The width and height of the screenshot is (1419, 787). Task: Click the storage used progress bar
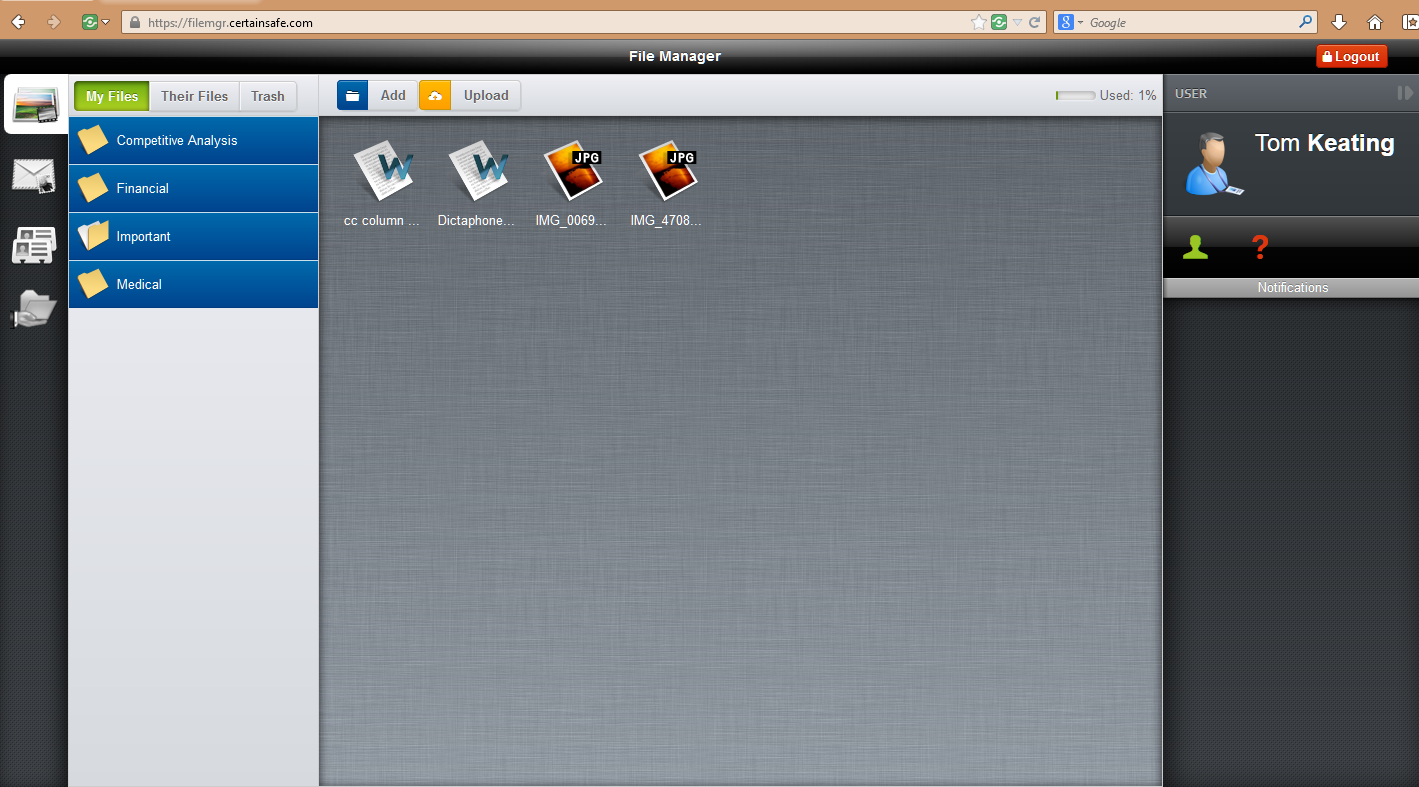coord(1075,96)
